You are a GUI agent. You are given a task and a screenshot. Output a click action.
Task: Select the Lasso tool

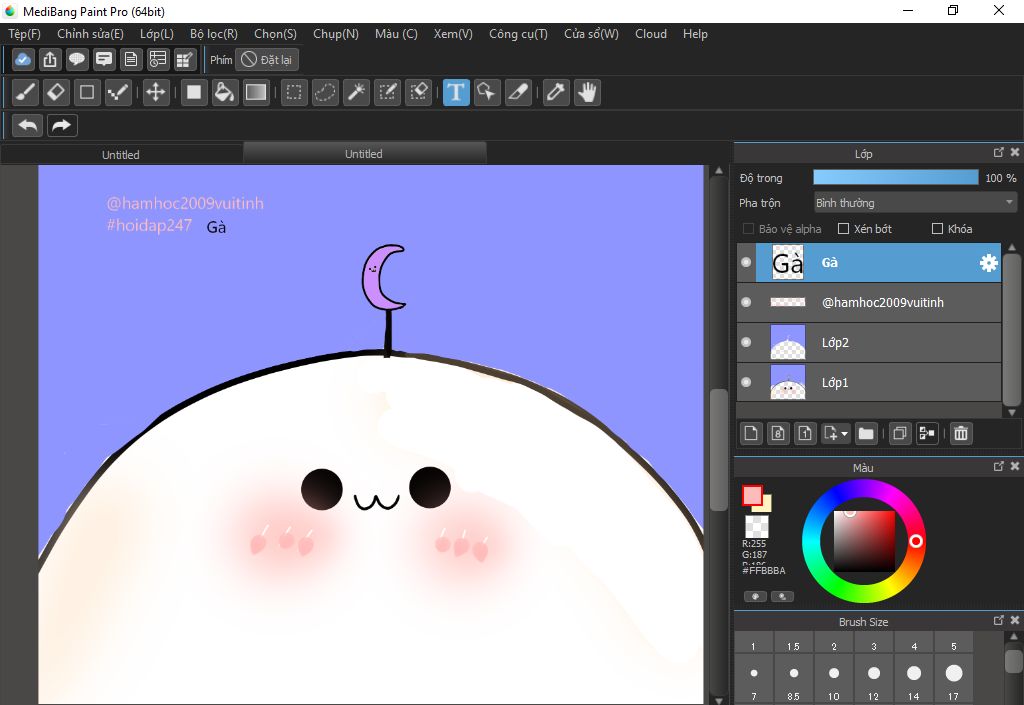point(325,92)
